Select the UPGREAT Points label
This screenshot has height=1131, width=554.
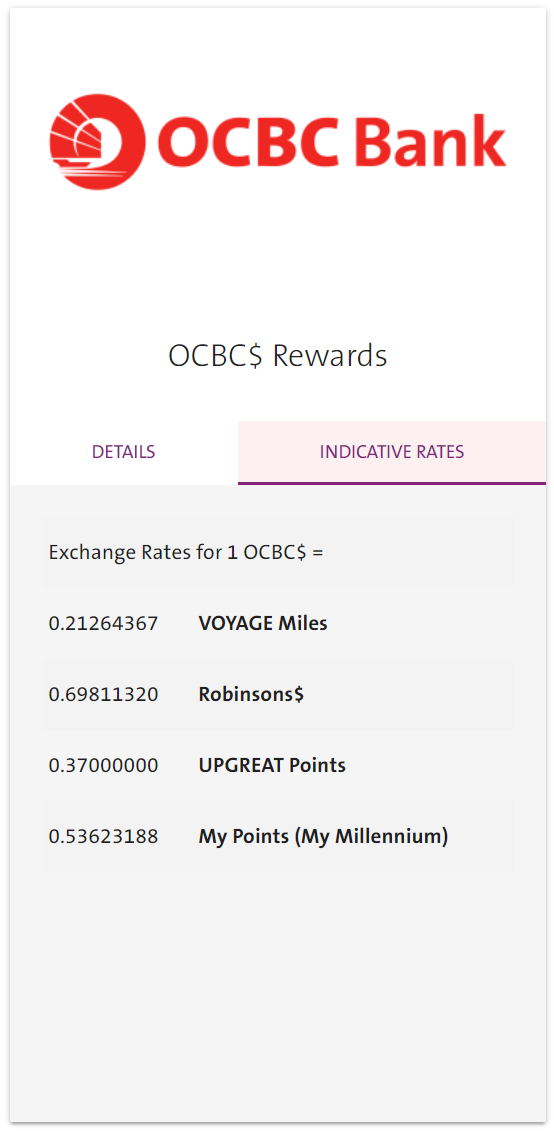pyautogui.click(x=272, y=765)
